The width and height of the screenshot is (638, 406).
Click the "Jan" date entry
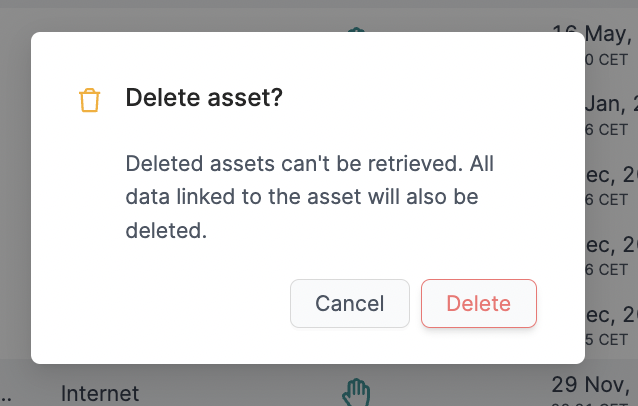[611, 104]
